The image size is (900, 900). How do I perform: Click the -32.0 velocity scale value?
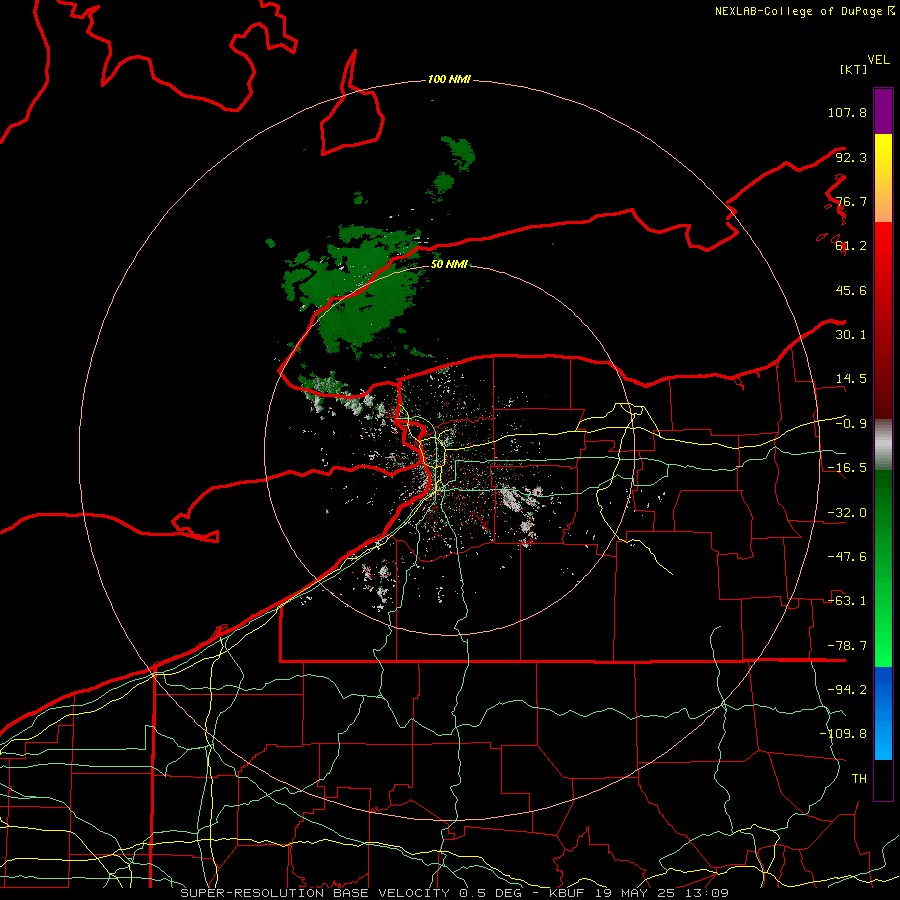point(847,513)
